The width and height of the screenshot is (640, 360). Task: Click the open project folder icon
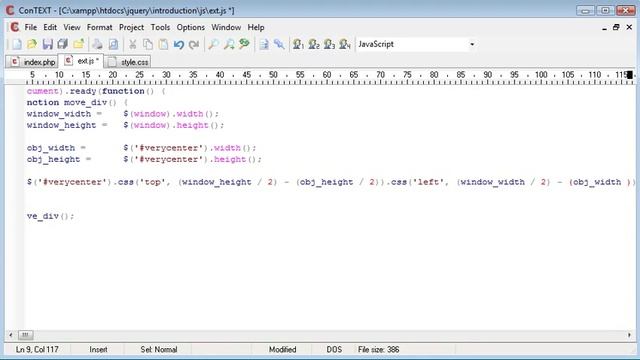click(78, 44)
